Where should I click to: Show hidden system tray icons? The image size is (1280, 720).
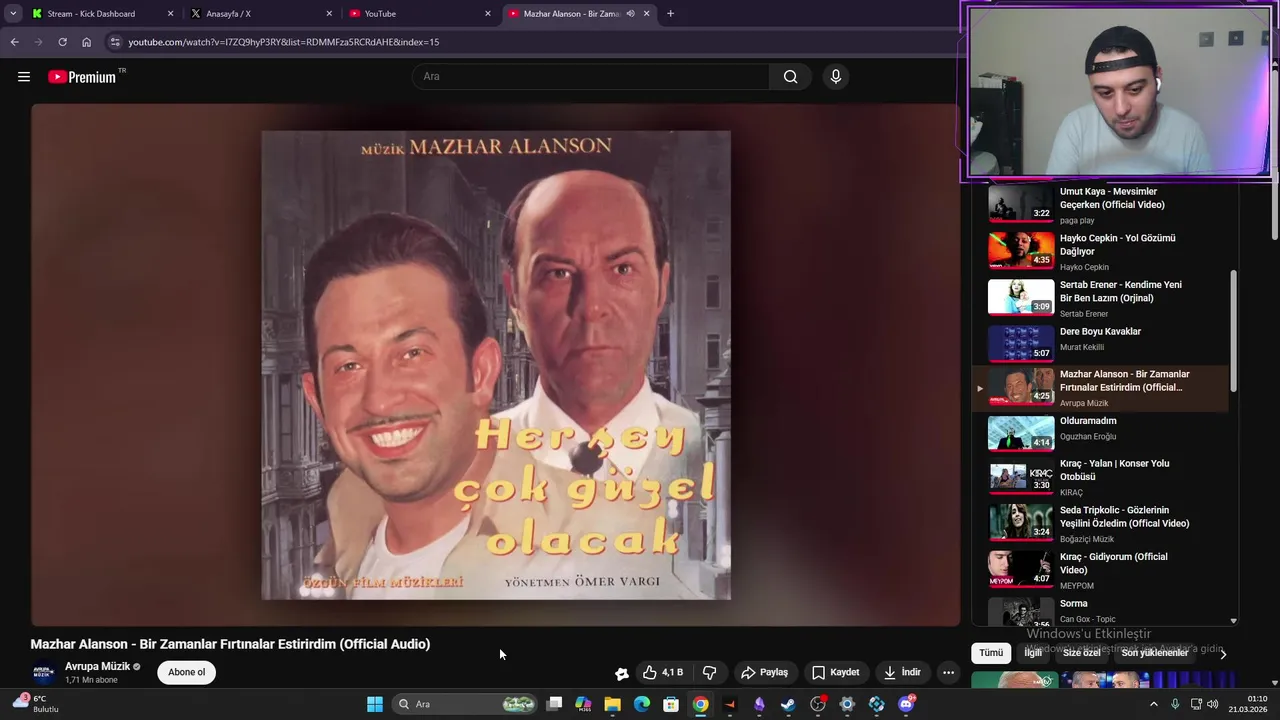(x=1153, y=704)
